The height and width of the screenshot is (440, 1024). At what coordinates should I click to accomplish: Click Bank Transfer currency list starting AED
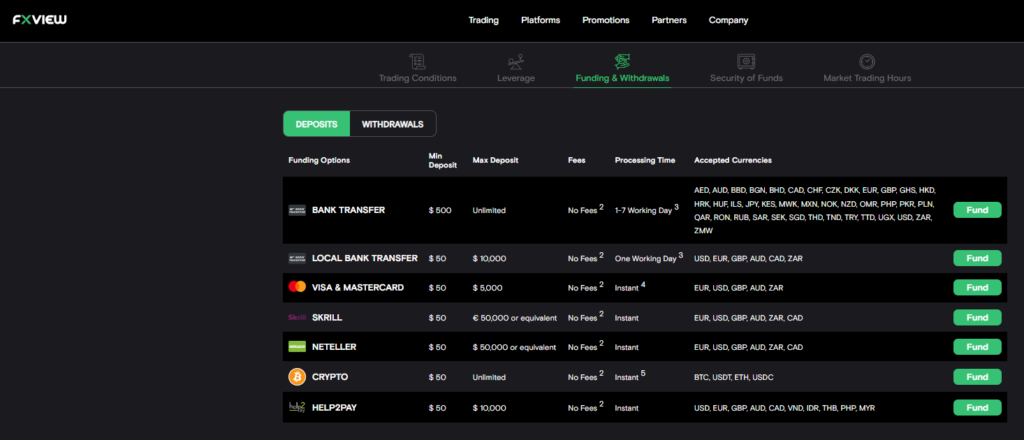[815, 210]
